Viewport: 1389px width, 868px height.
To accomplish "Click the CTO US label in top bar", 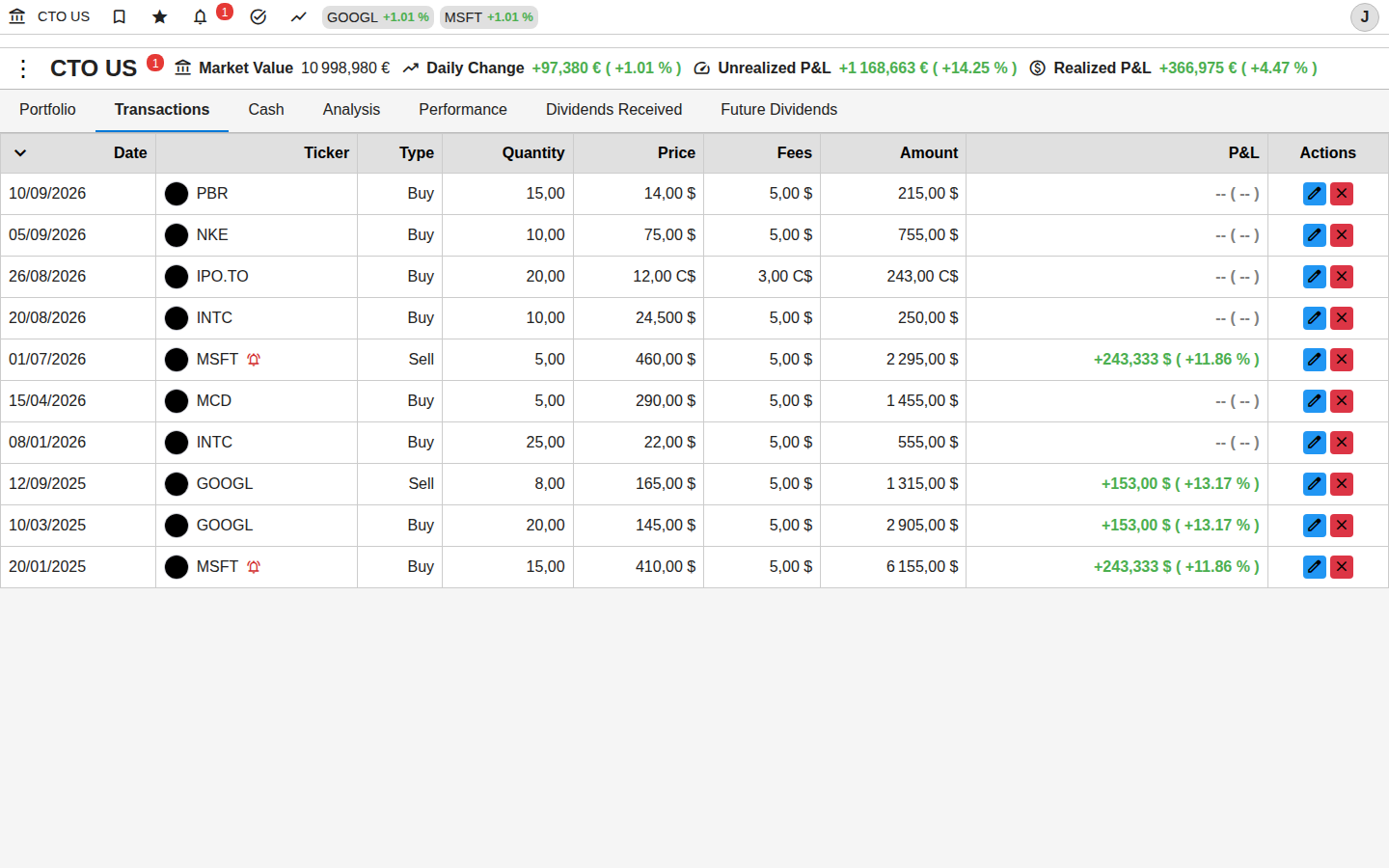I will tap(64, 16).
